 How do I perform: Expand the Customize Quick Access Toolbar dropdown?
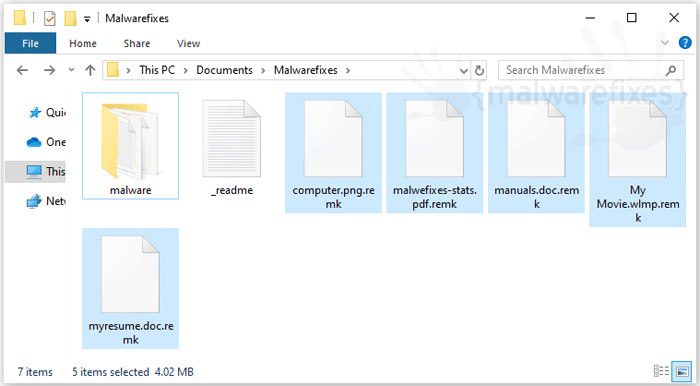87,19
